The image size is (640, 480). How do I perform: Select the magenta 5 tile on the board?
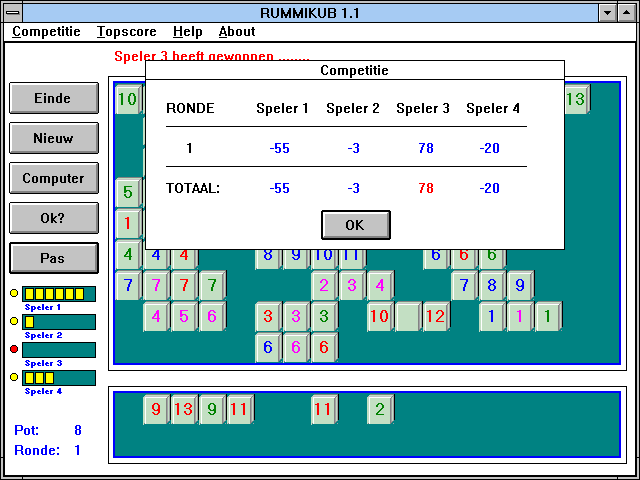point(184,316)
